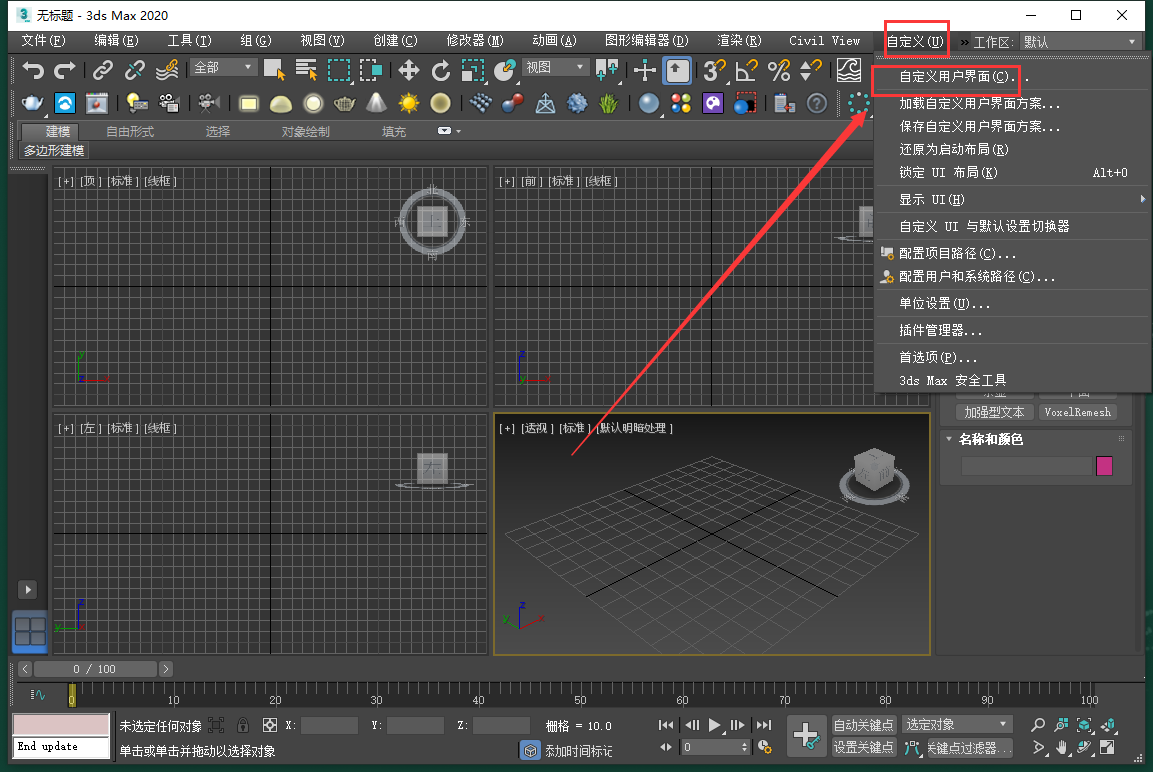Click the Redo arrow icon
Viewport: 1153px width, 772px height.
click(65, 70)
